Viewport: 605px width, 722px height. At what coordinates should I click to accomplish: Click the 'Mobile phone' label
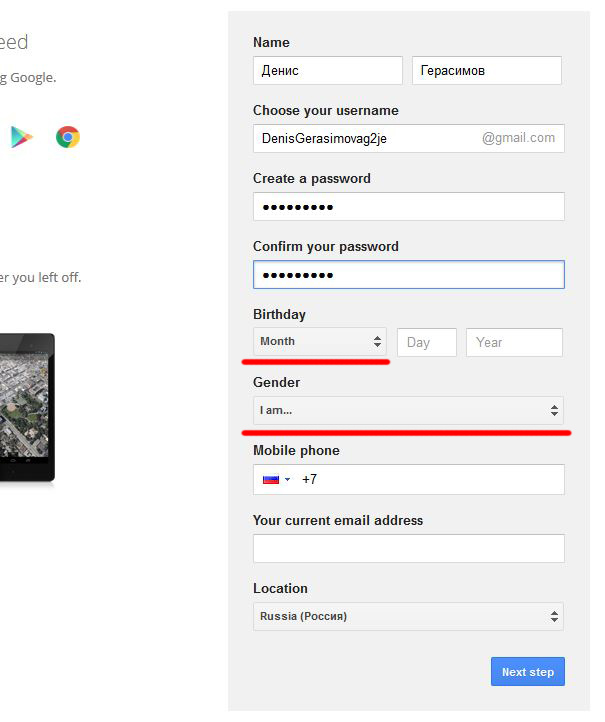click(297, 450)
